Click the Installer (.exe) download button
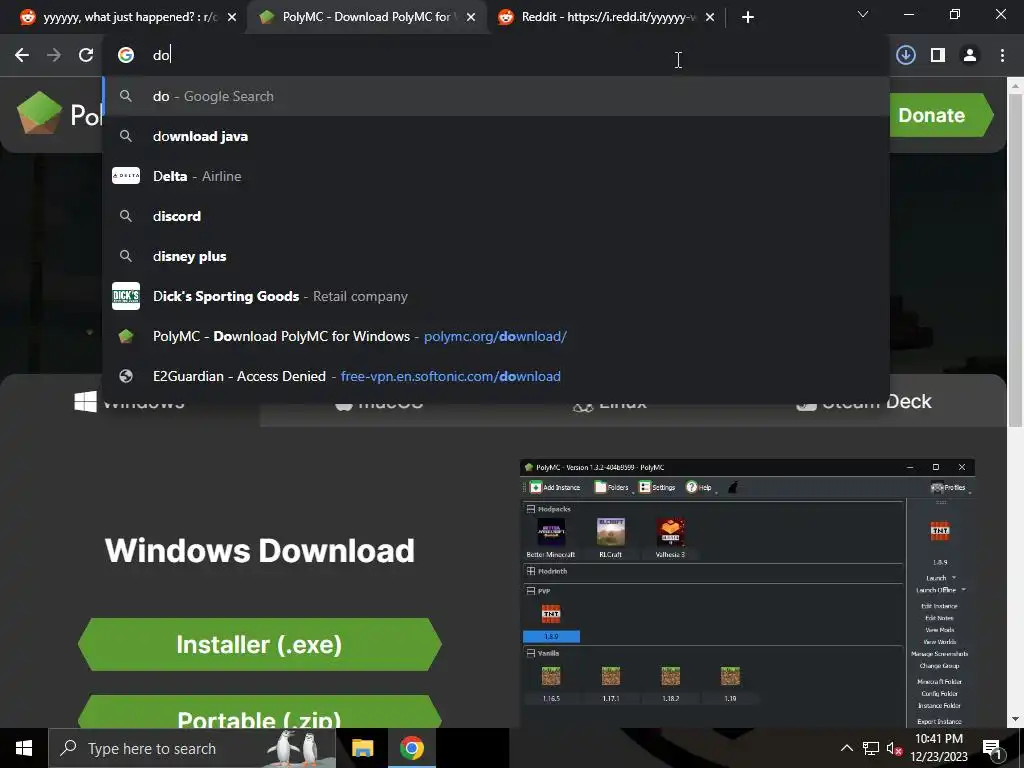1024x768 pixels. coord(259,645)
